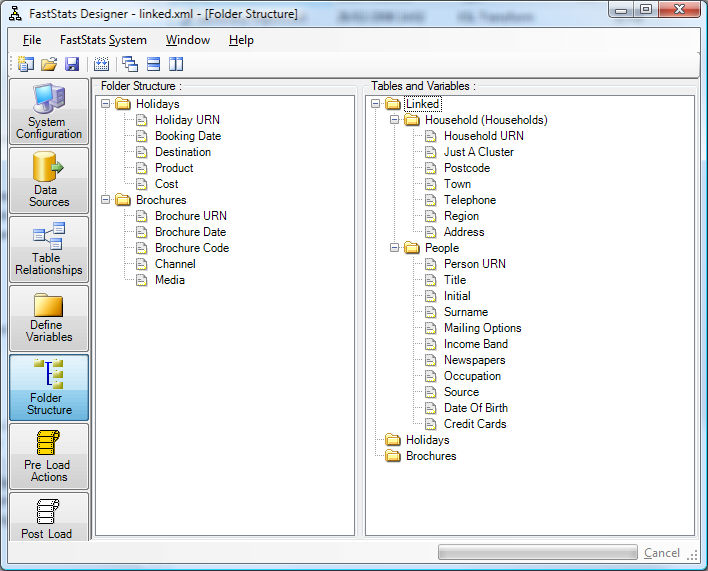Viewport: 708px width, 571px height.
Task: Select the Occupation variable
Action: tap(472, 376)
